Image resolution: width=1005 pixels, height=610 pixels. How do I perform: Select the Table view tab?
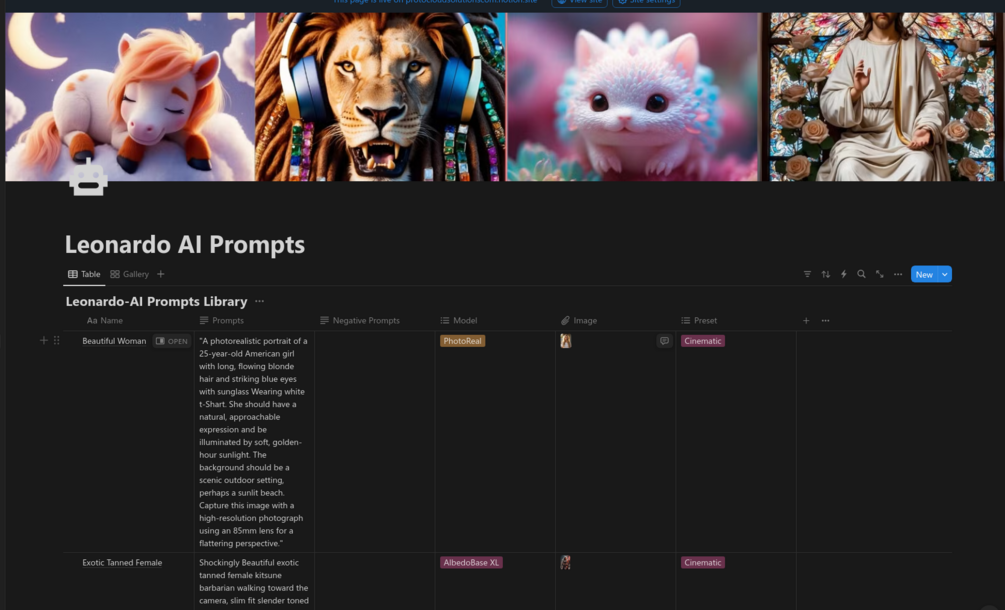[84, 274]
